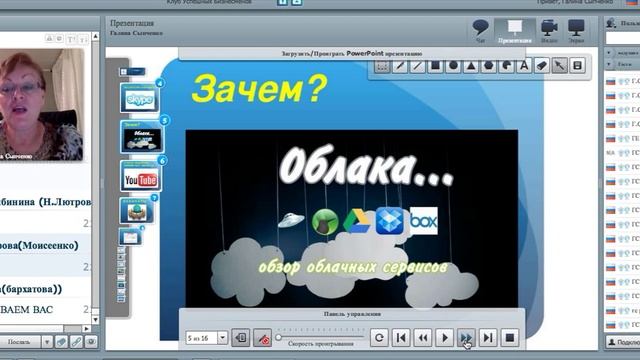Click the "Облака..." heading on the slide
This screenshot has height=360, width=640.
tap(366, 166)
